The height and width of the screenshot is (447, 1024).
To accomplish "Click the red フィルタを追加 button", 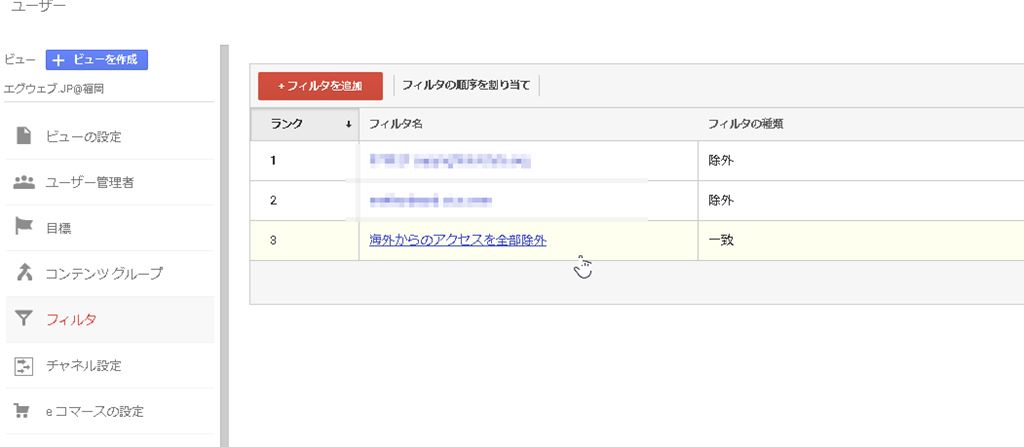I will click(x=320, y=86).
